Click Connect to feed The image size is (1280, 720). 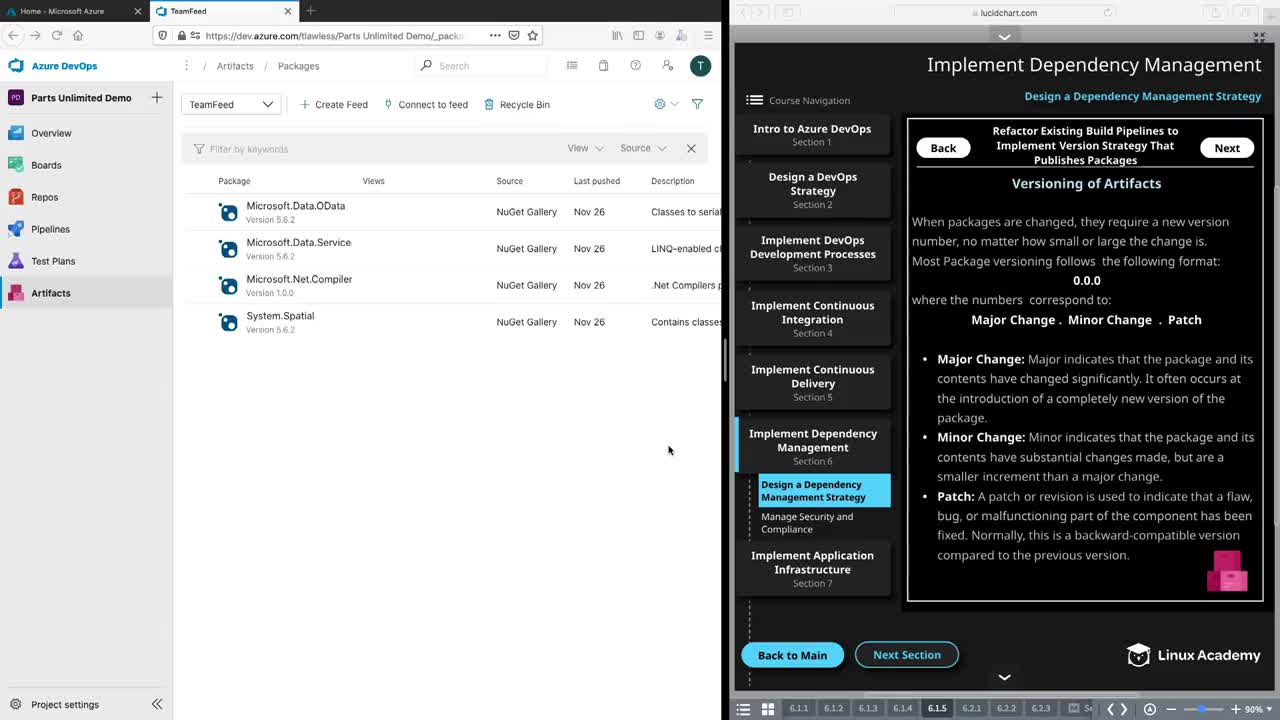tap(426, 104)
